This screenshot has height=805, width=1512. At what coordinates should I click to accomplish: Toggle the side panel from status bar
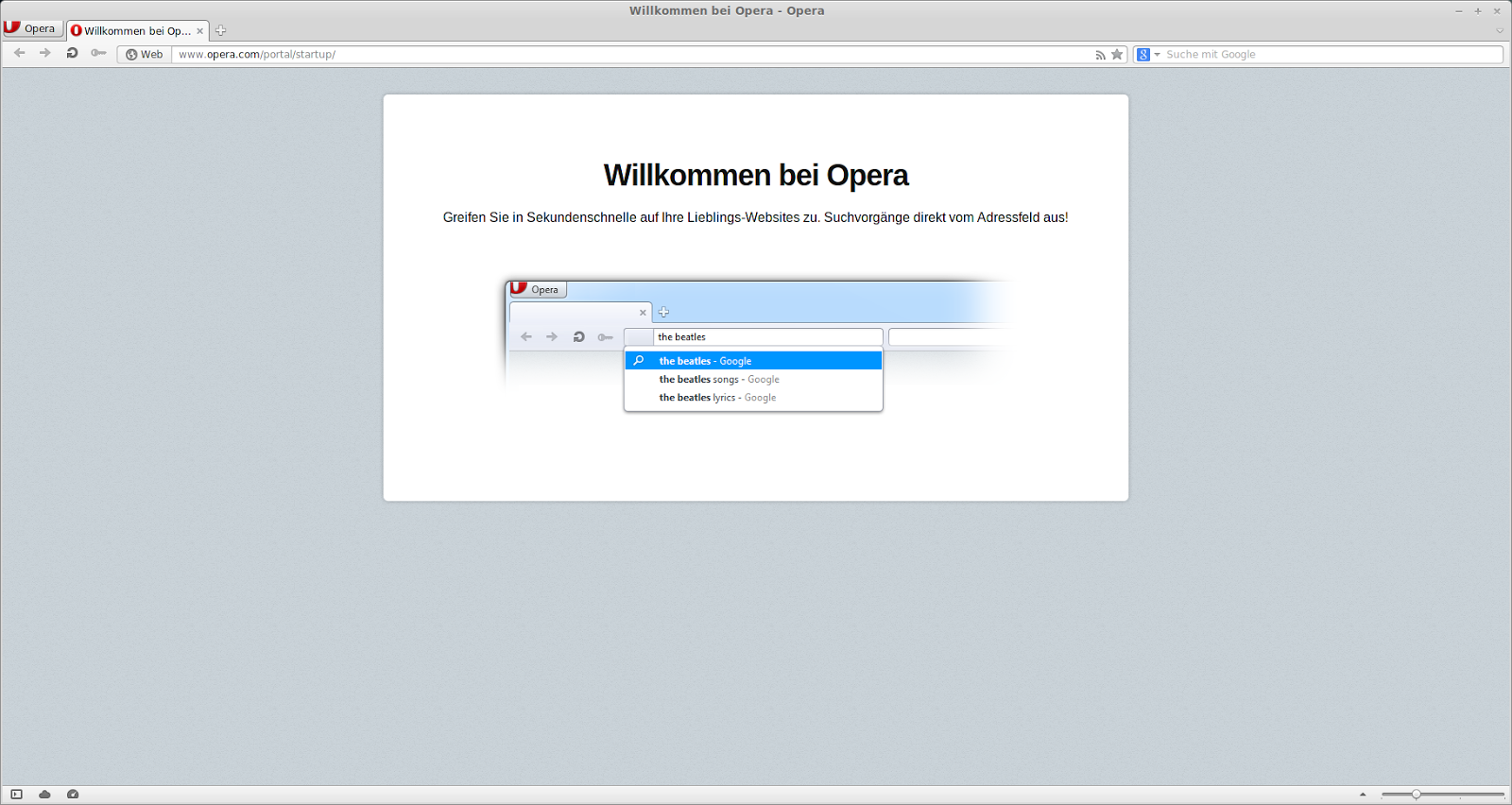tap(16, 795)
